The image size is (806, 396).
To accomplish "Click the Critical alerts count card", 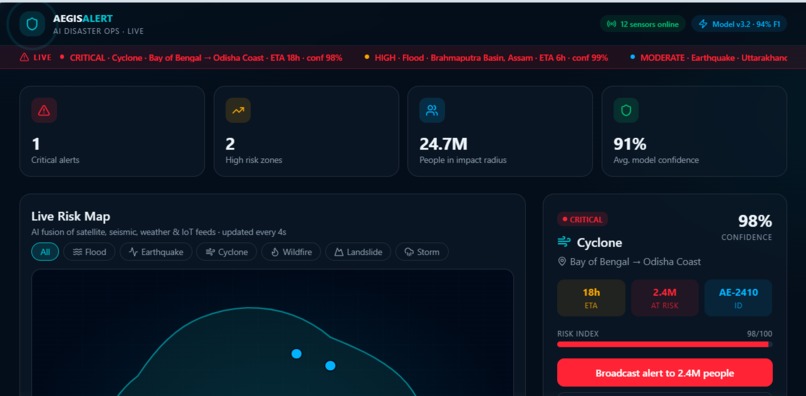I will tap(112, 131).
